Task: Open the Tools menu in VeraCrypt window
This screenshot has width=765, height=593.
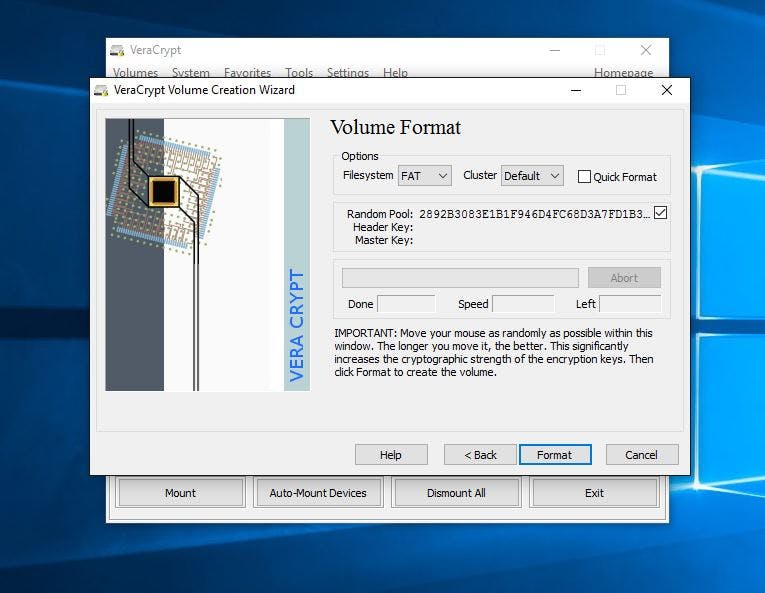Action: [299, 73]
